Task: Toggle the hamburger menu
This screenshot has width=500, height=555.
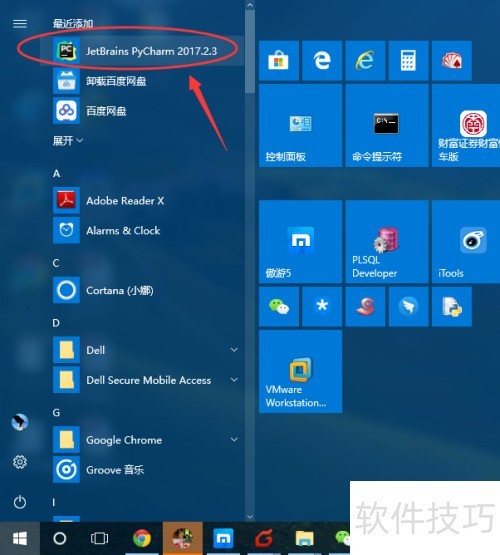Action: click(20, 24)
